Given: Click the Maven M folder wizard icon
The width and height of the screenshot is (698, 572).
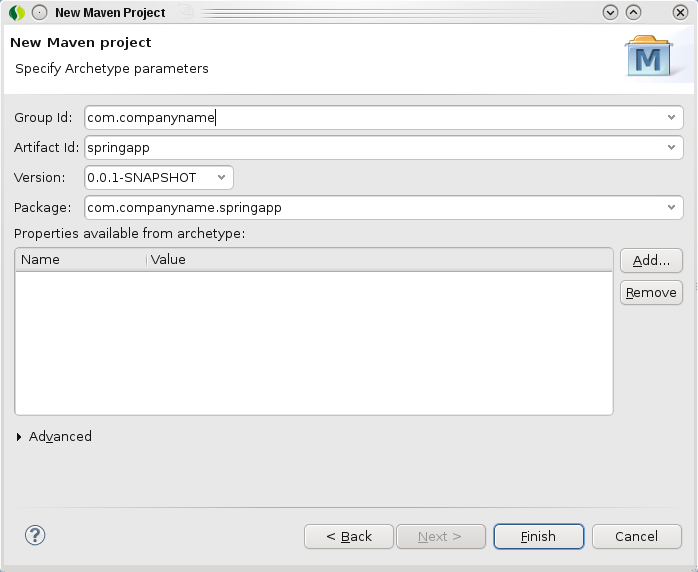Looking at the screenshot, I should tap(649, 56).
